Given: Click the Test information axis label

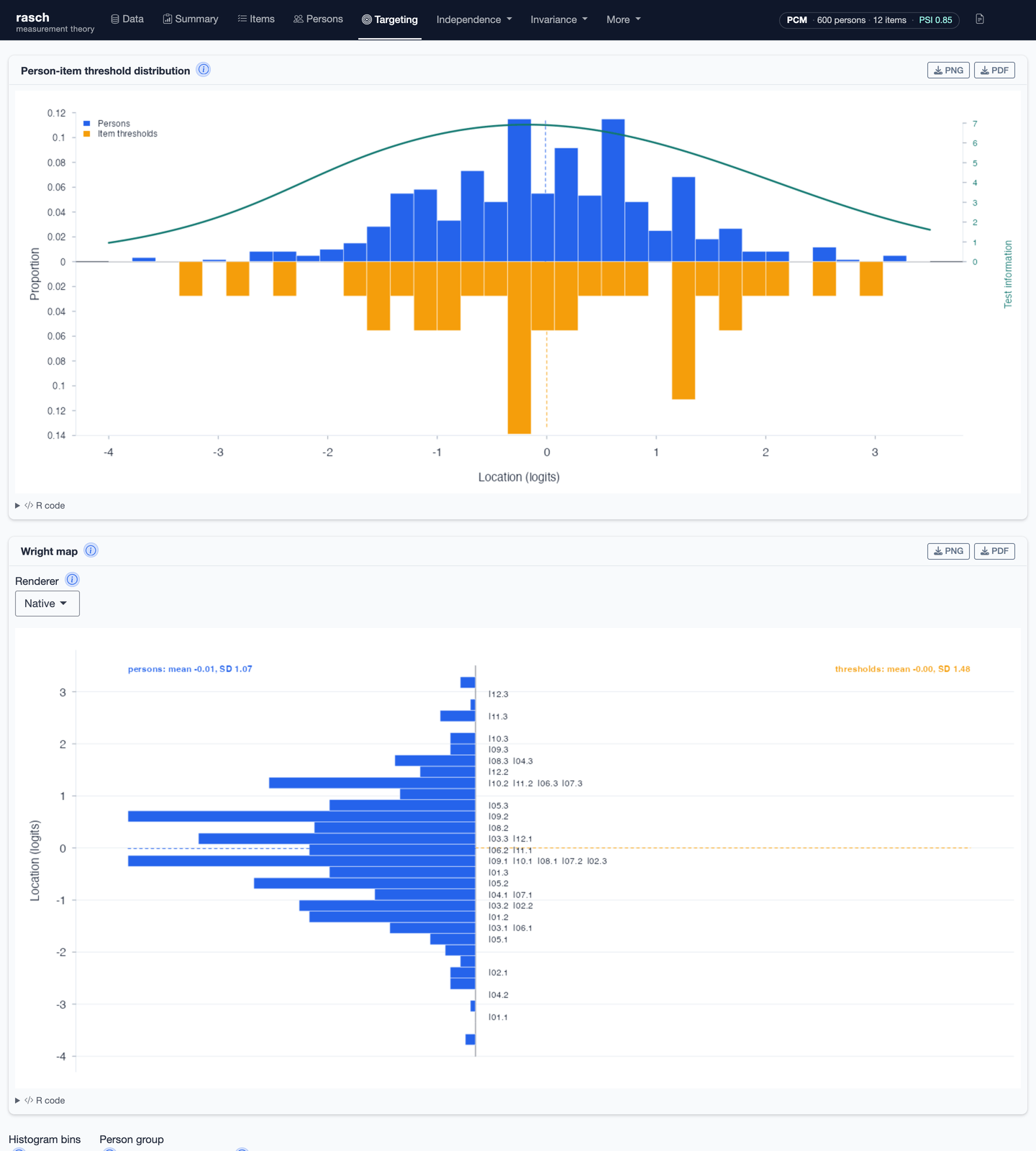Looking at the screenshot, I should [x=1008, y=274].
